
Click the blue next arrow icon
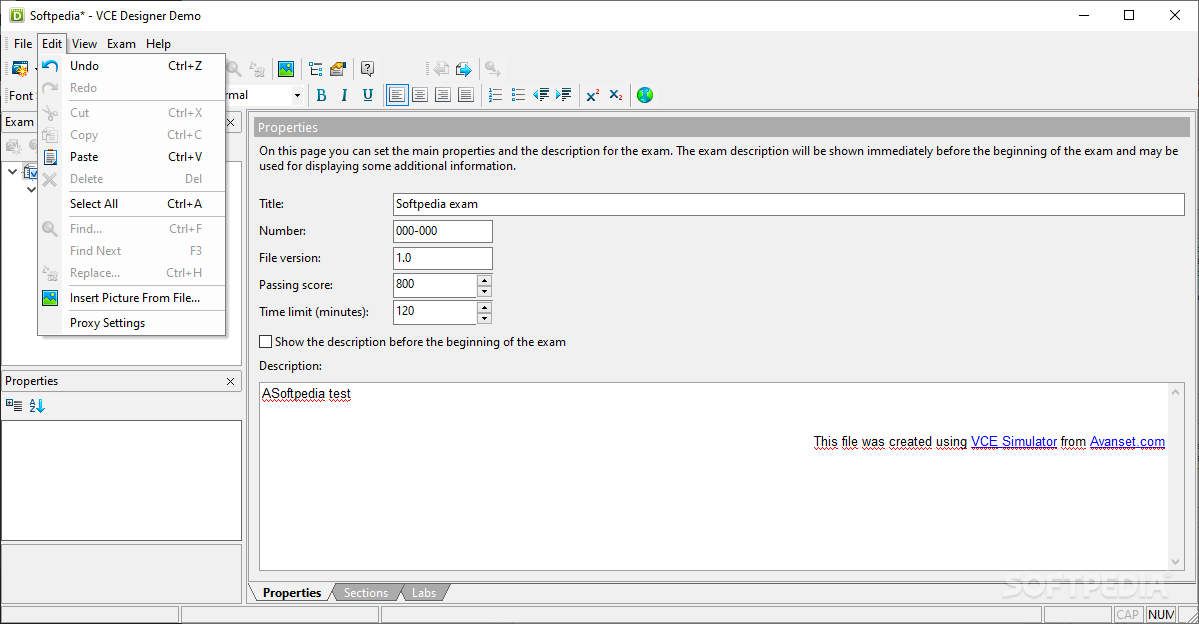point(464,69)
